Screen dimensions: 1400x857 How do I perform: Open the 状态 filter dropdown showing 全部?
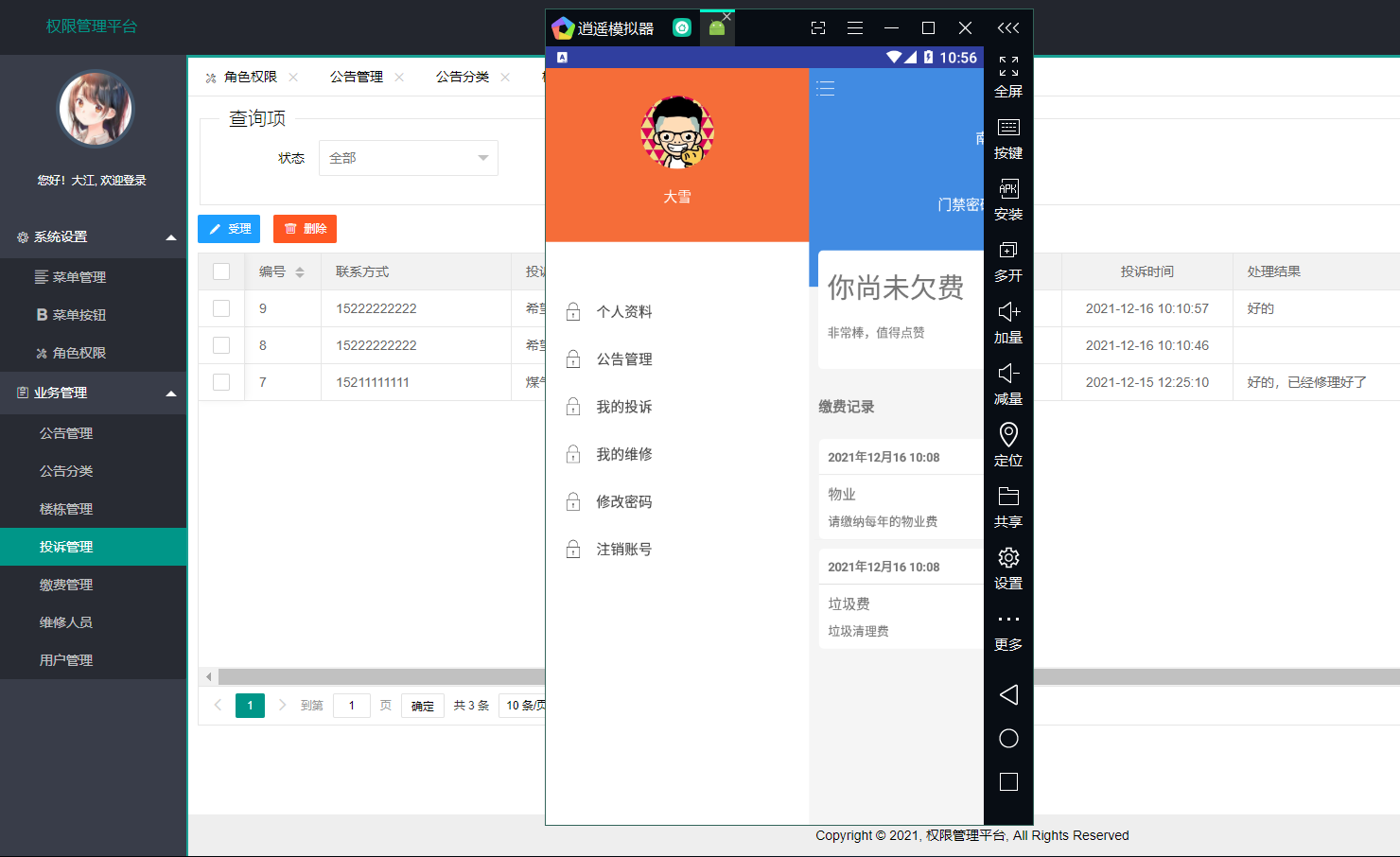408,158
